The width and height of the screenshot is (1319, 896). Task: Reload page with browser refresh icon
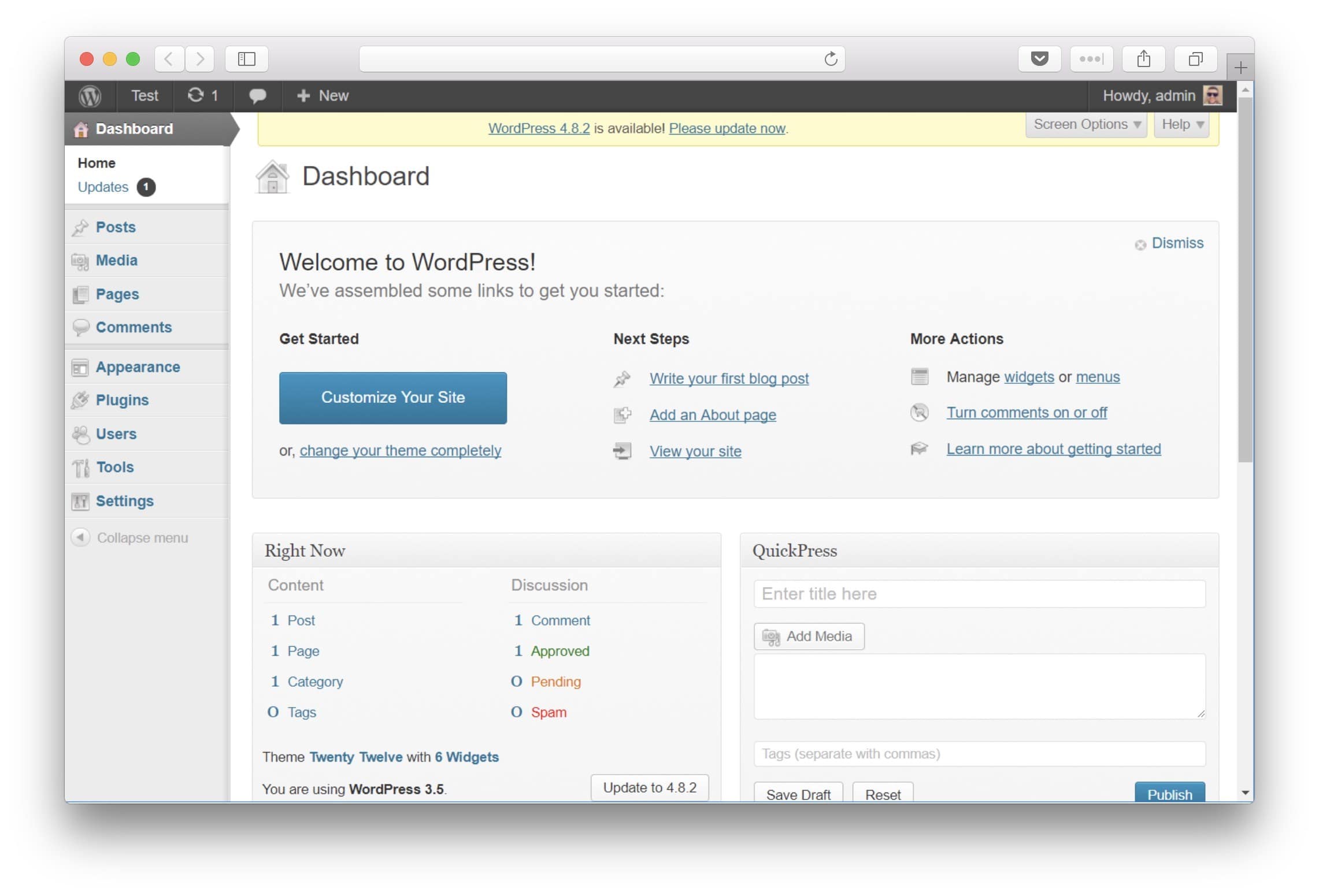(831, 59)
